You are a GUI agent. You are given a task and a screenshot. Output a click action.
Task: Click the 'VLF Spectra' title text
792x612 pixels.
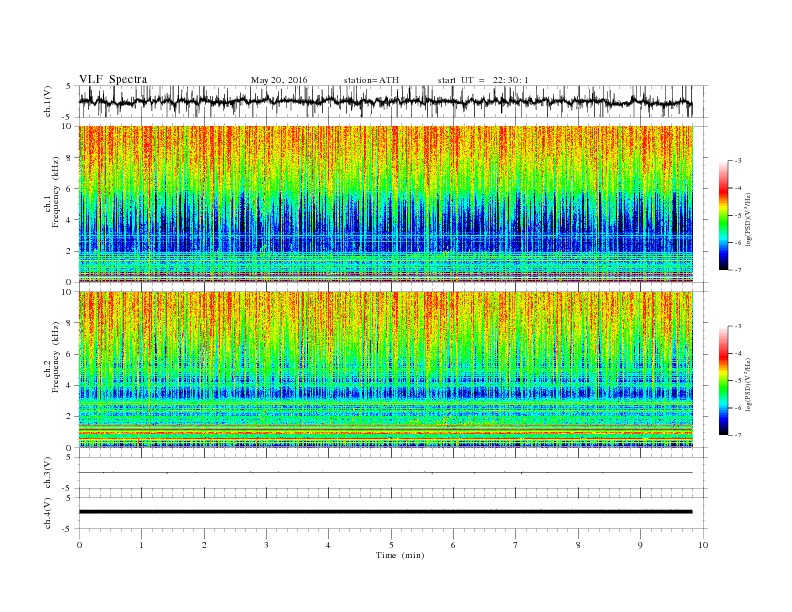click(113, 79)
